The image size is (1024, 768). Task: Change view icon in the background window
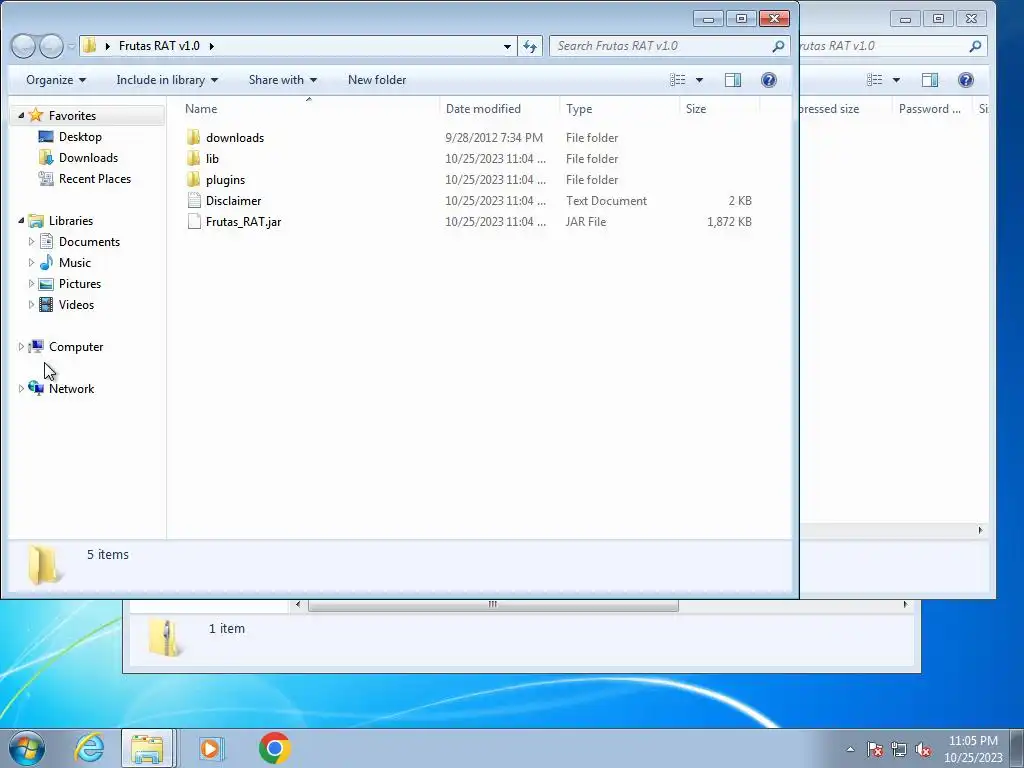click(874, 80)
